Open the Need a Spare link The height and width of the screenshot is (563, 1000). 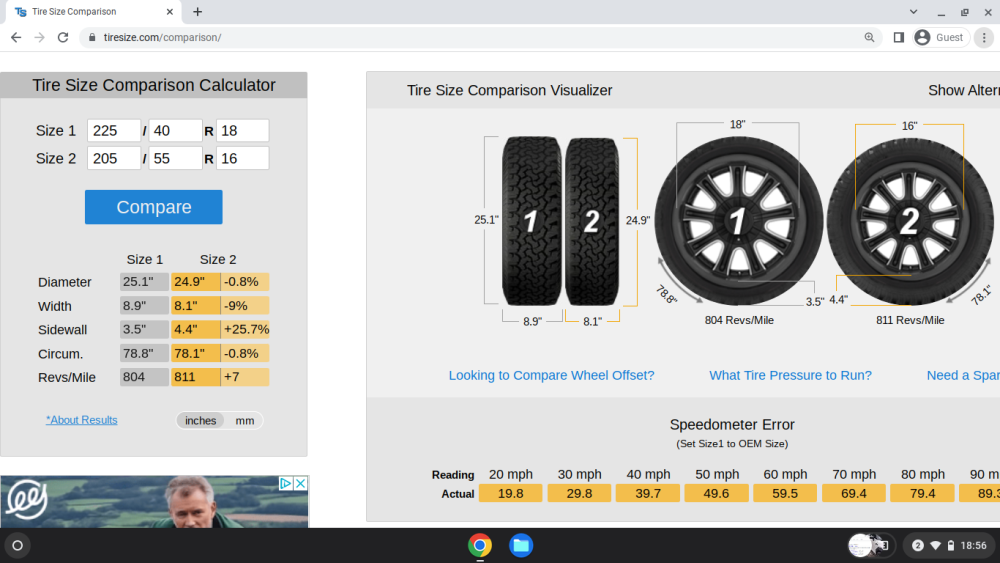963,376
